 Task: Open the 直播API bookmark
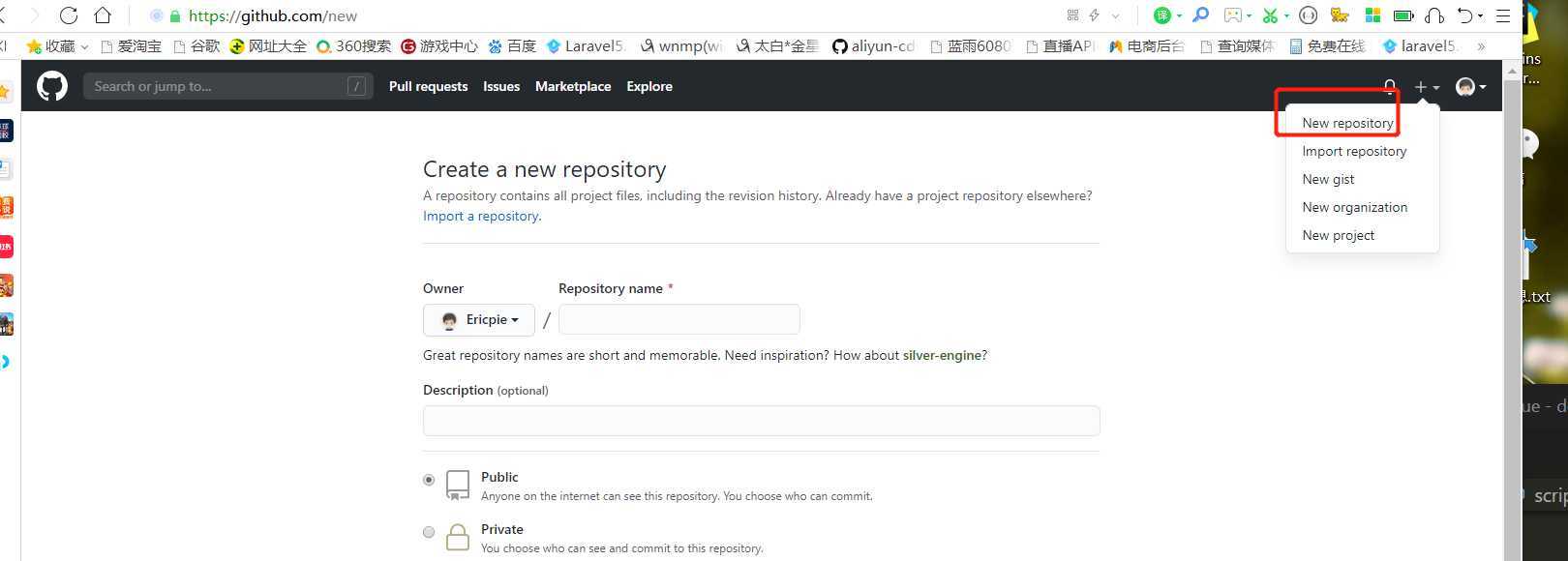(1061, 46)
